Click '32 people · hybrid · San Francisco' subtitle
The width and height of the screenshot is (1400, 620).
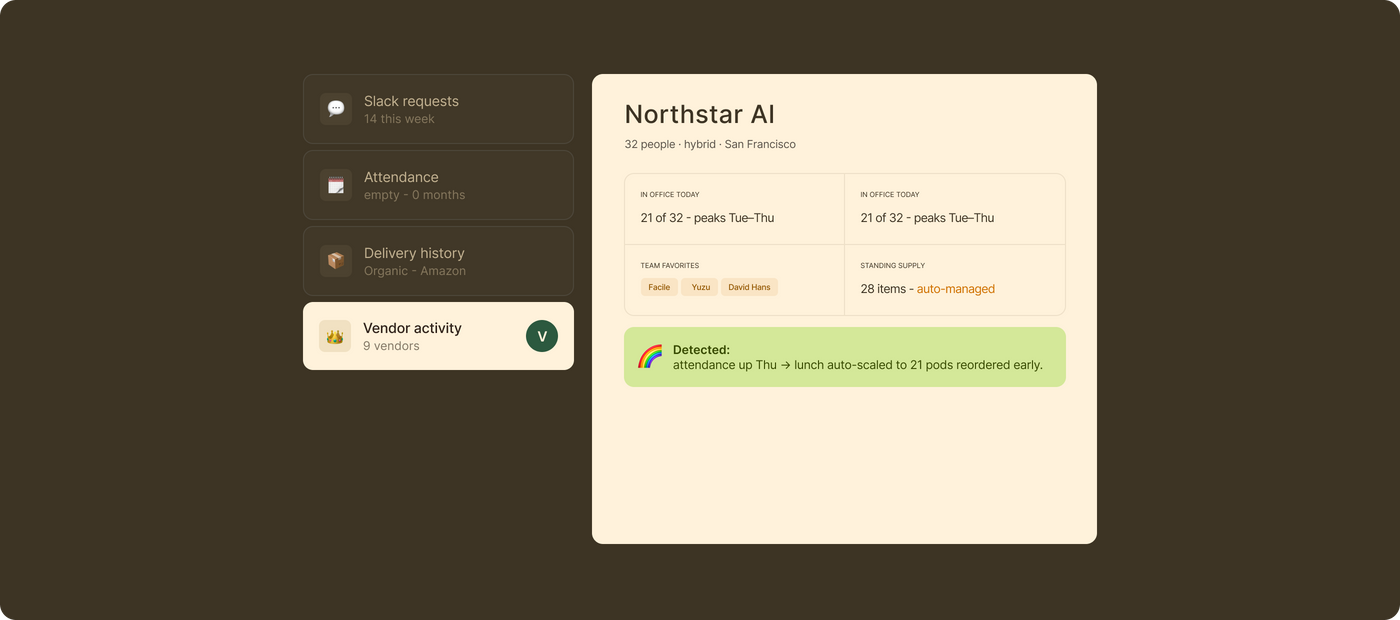pos(710,144)
